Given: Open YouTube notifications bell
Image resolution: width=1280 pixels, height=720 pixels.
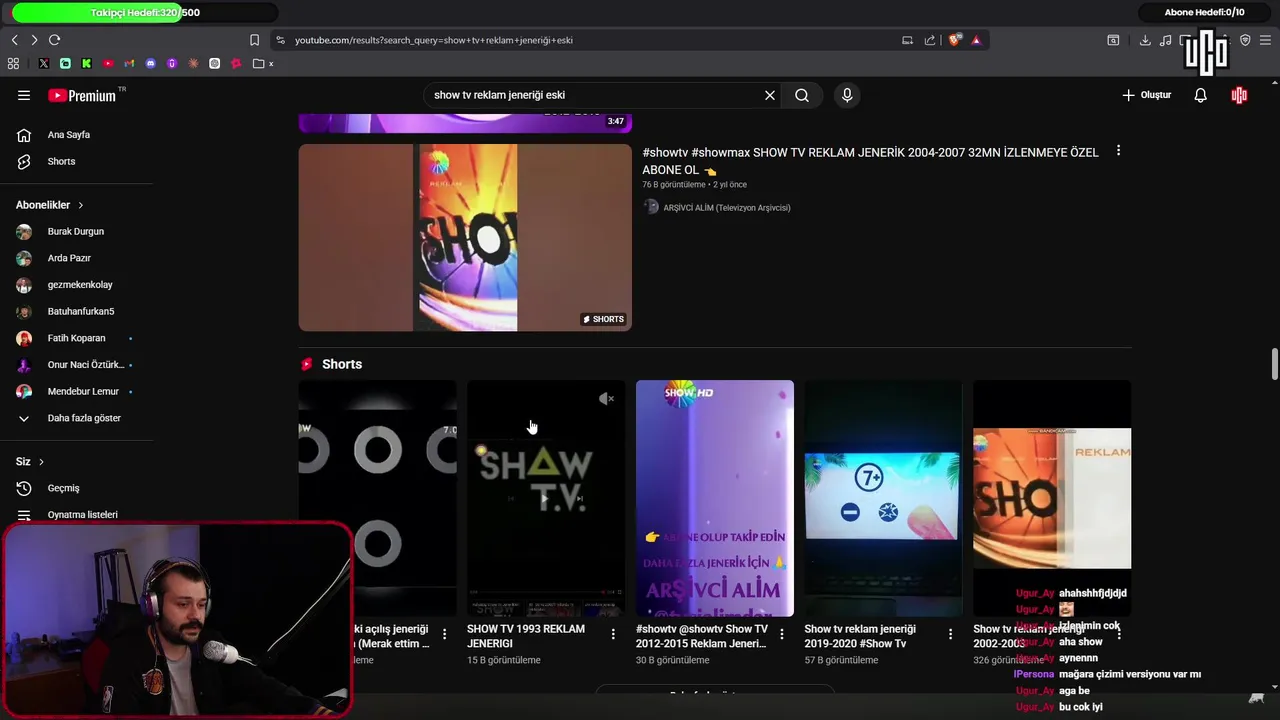Looking at the screenshot, I should point(1201,95).
